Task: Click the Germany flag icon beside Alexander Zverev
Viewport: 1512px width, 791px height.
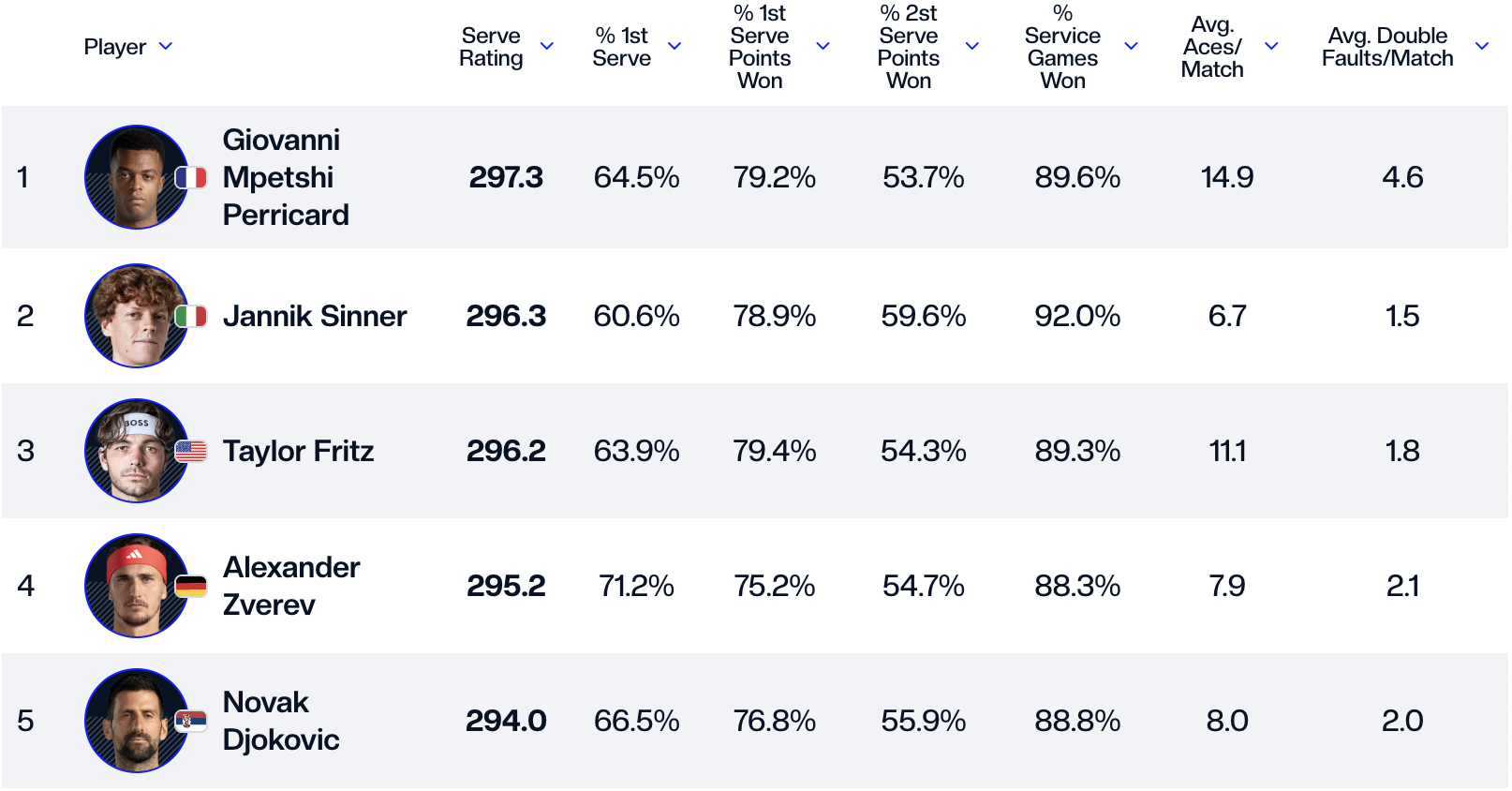Action: (191, 586)
